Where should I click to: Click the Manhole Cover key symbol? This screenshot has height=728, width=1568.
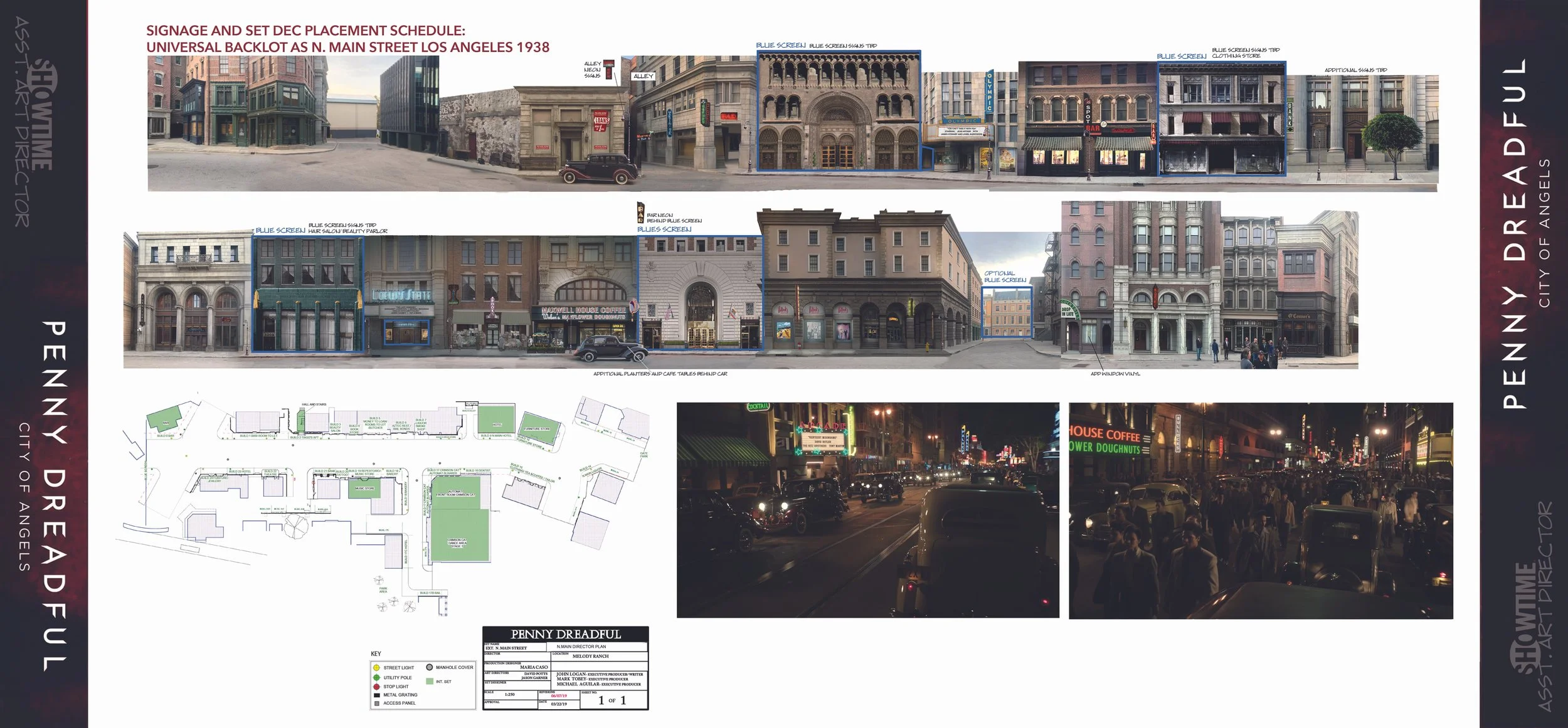(429, 667)
